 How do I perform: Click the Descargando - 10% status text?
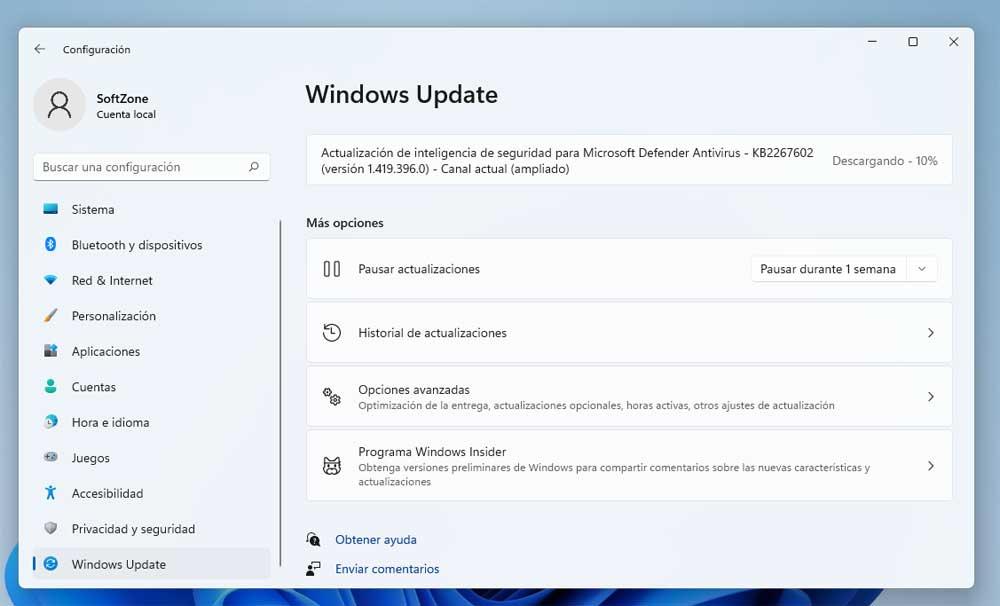(x=885, y=161)
